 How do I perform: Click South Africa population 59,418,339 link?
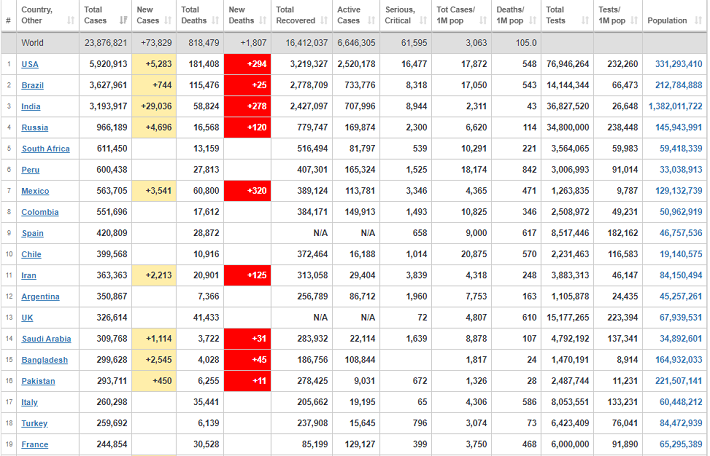[681, 149]
